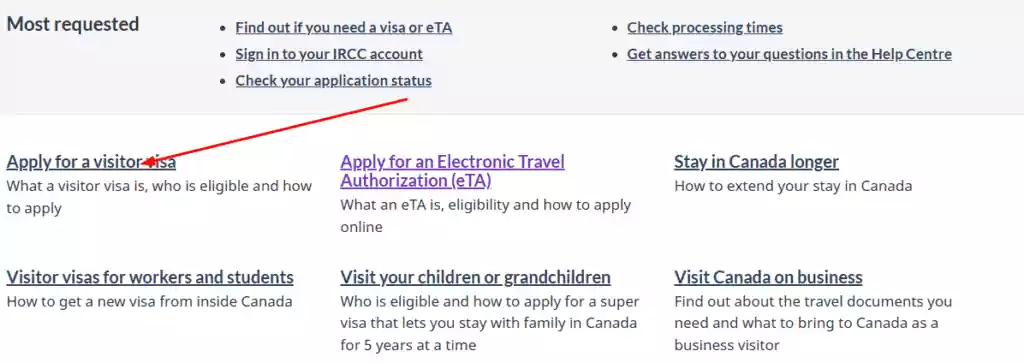The height and width of the screenshot is (363, 1024).
Task: Click the red arrow annotation line
Action: (x=274, y=131)
